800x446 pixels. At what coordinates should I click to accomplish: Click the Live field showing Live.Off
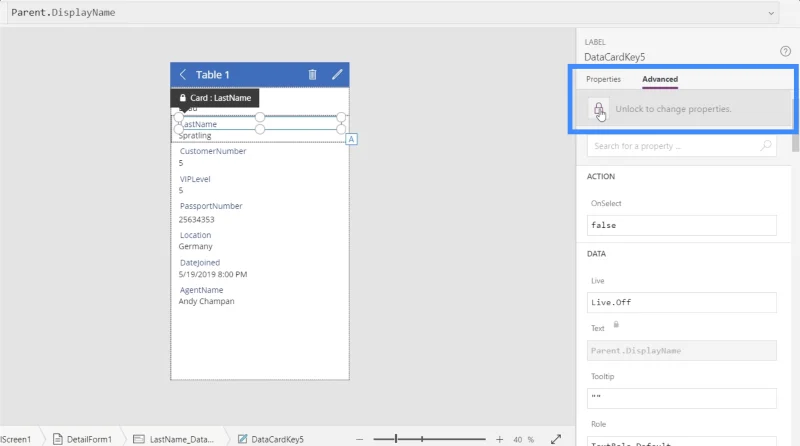click(682, 302)
